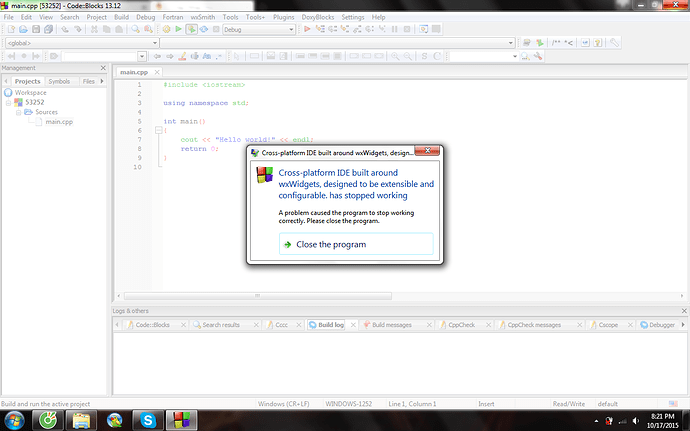
Task: Close the crash dialog with X
Action: pyautogui.click(x=427, y=151)
